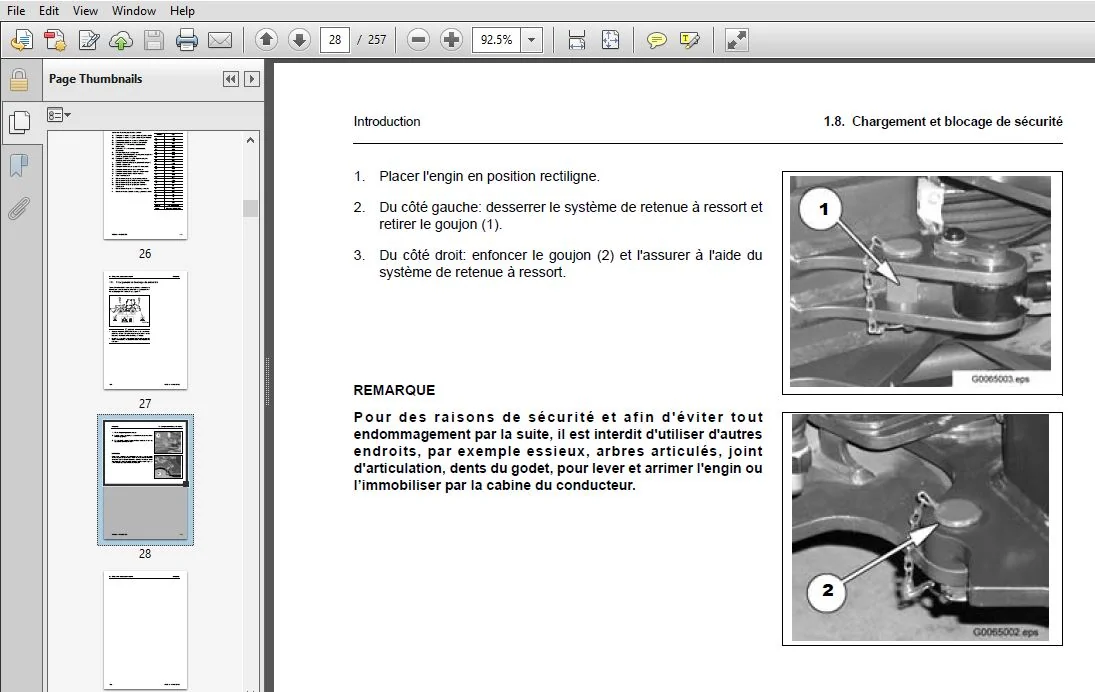Click the upload to cloud icon

121,41
